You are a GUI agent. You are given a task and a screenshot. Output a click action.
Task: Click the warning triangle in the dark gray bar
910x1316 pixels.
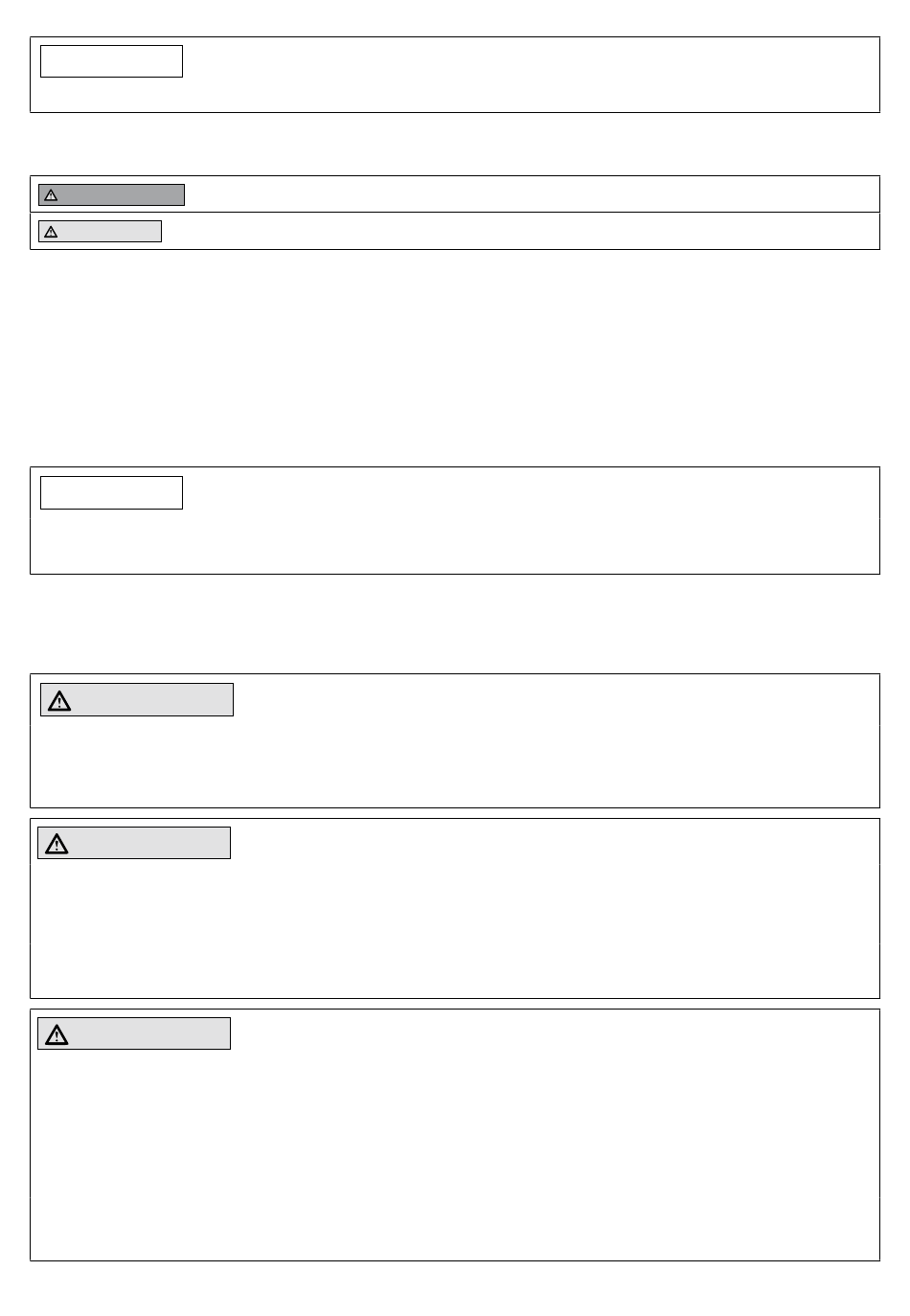coord(52,195)
